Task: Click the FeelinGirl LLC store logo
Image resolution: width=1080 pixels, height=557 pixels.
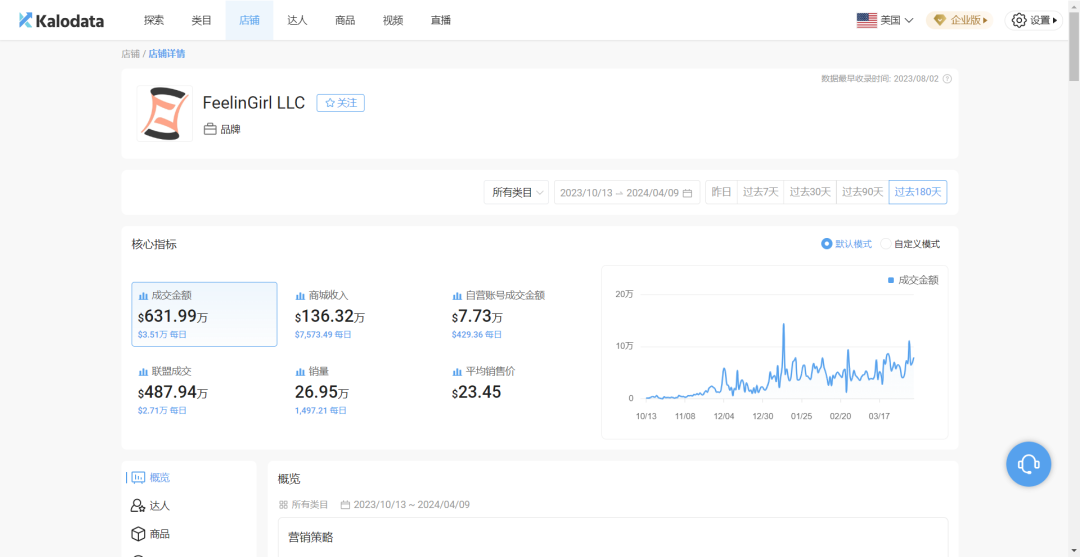Action: click(164, 113)
